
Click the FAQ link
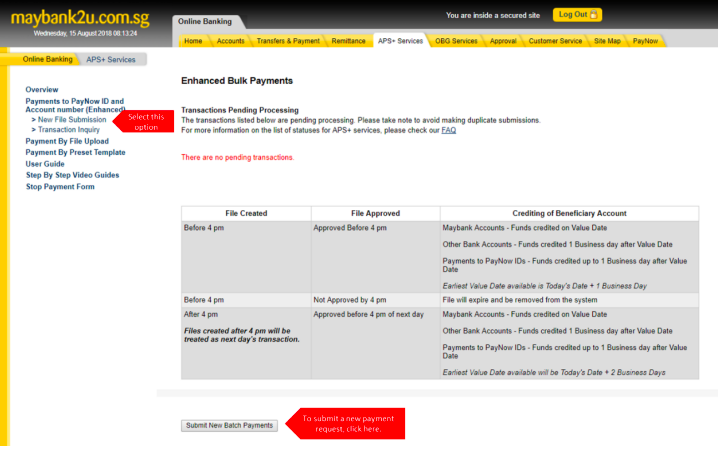(x=449, y=130)
